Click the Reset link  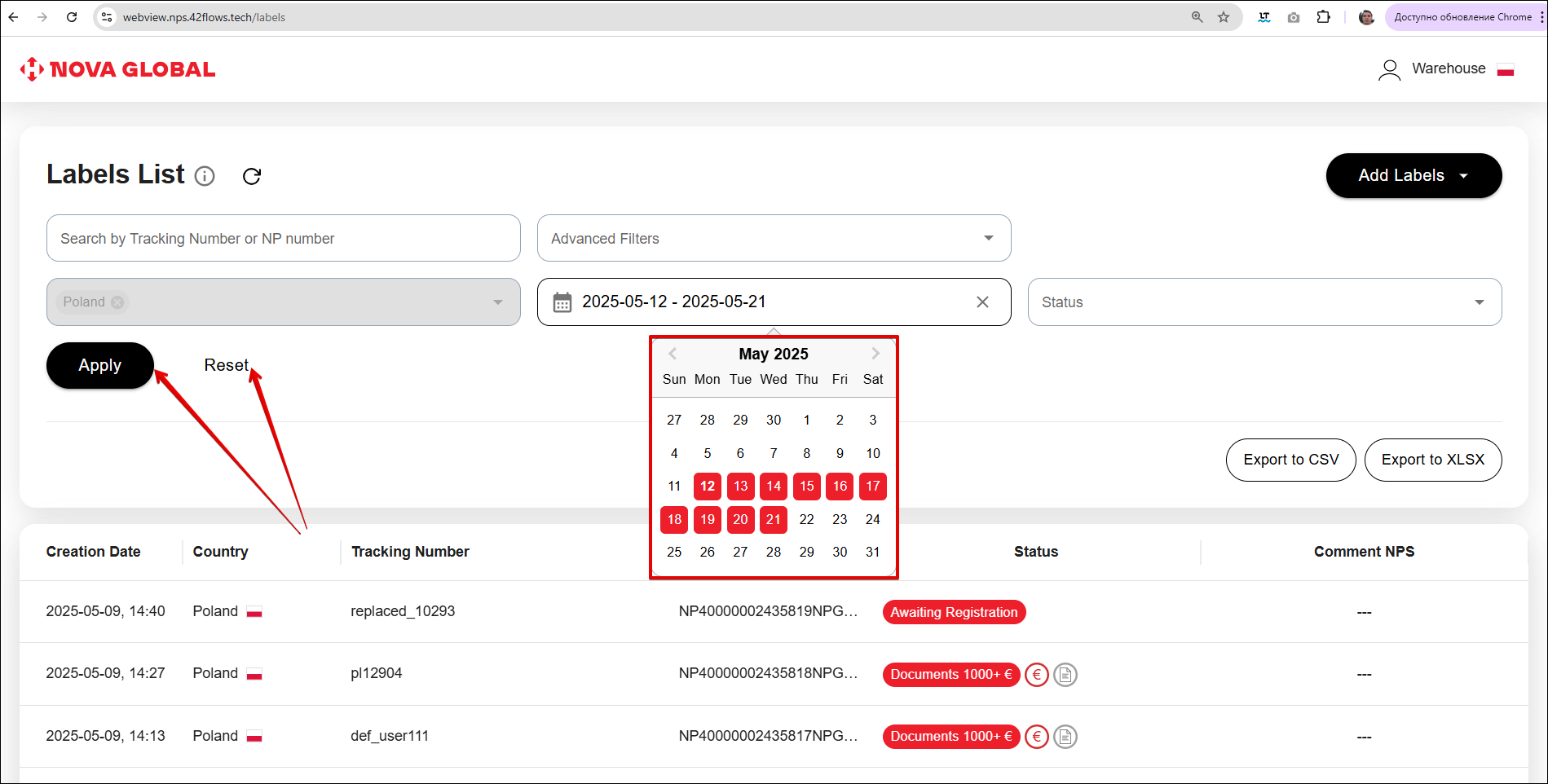[226, 365]
